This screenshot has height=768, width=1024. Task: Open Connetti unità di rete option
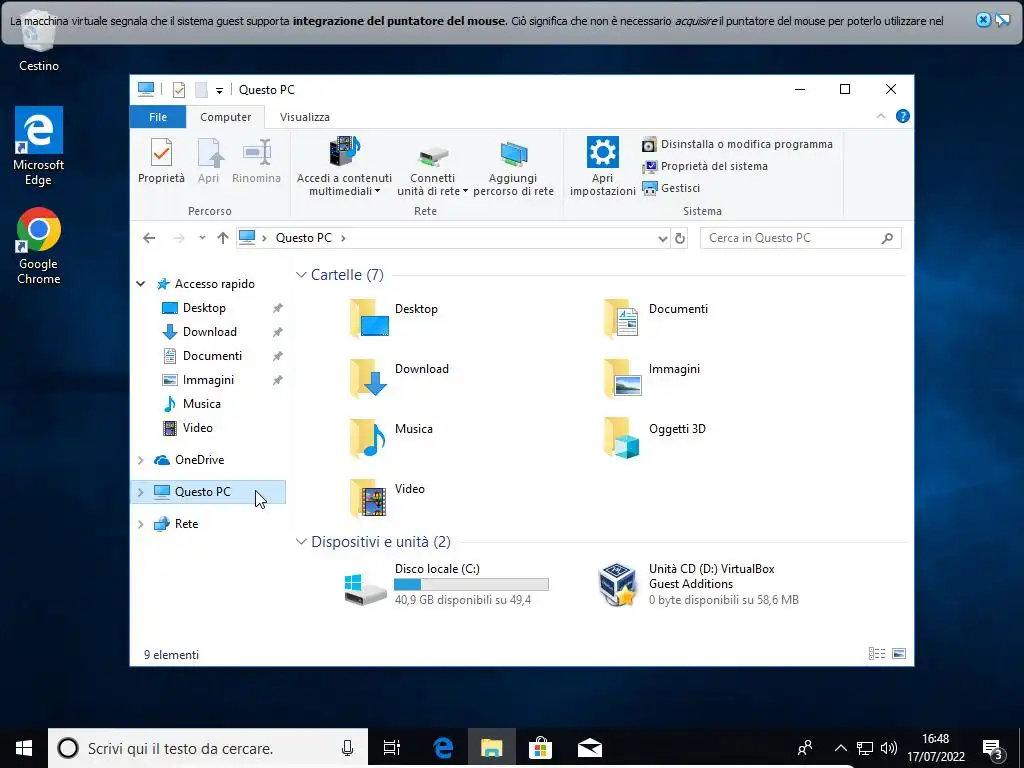(432, 167)
